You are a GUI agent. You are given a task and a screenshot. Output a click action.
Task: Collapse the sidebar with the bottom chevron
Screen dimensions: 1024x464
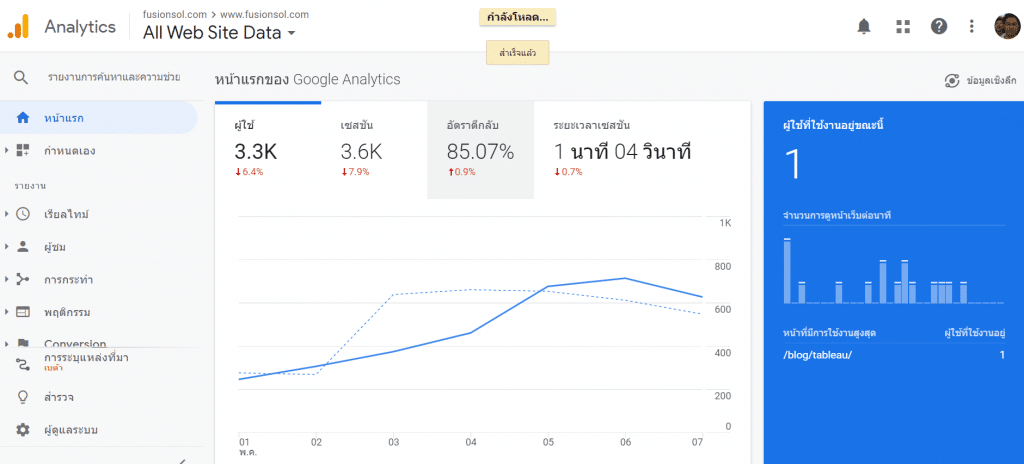point(184,461)
